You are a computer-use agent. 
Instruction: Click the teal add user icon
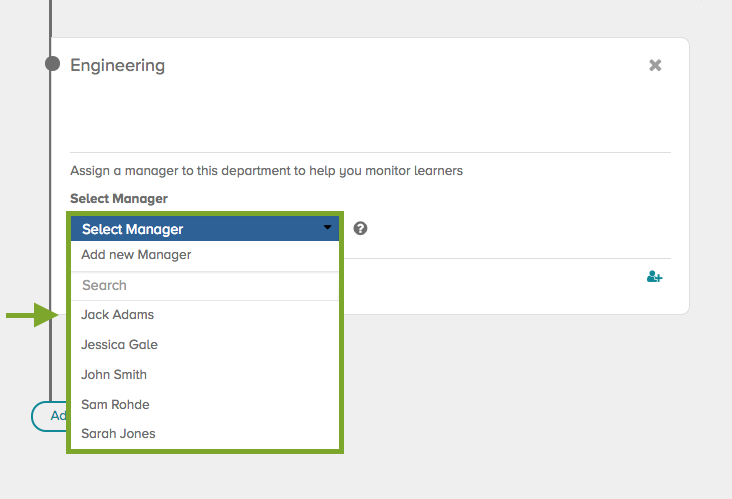coord(654,277)
